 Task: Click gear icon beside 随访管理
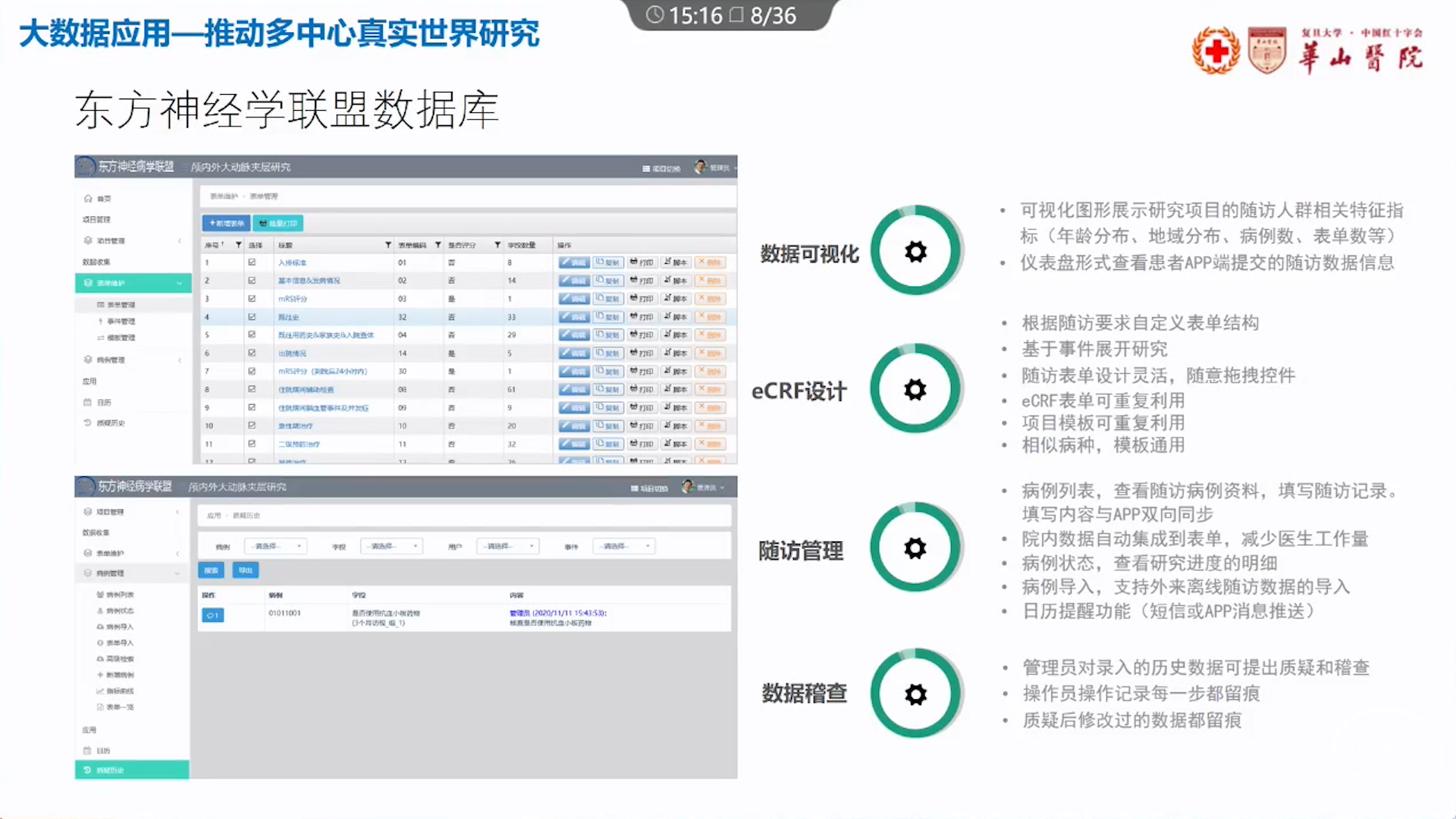(915, 548)
